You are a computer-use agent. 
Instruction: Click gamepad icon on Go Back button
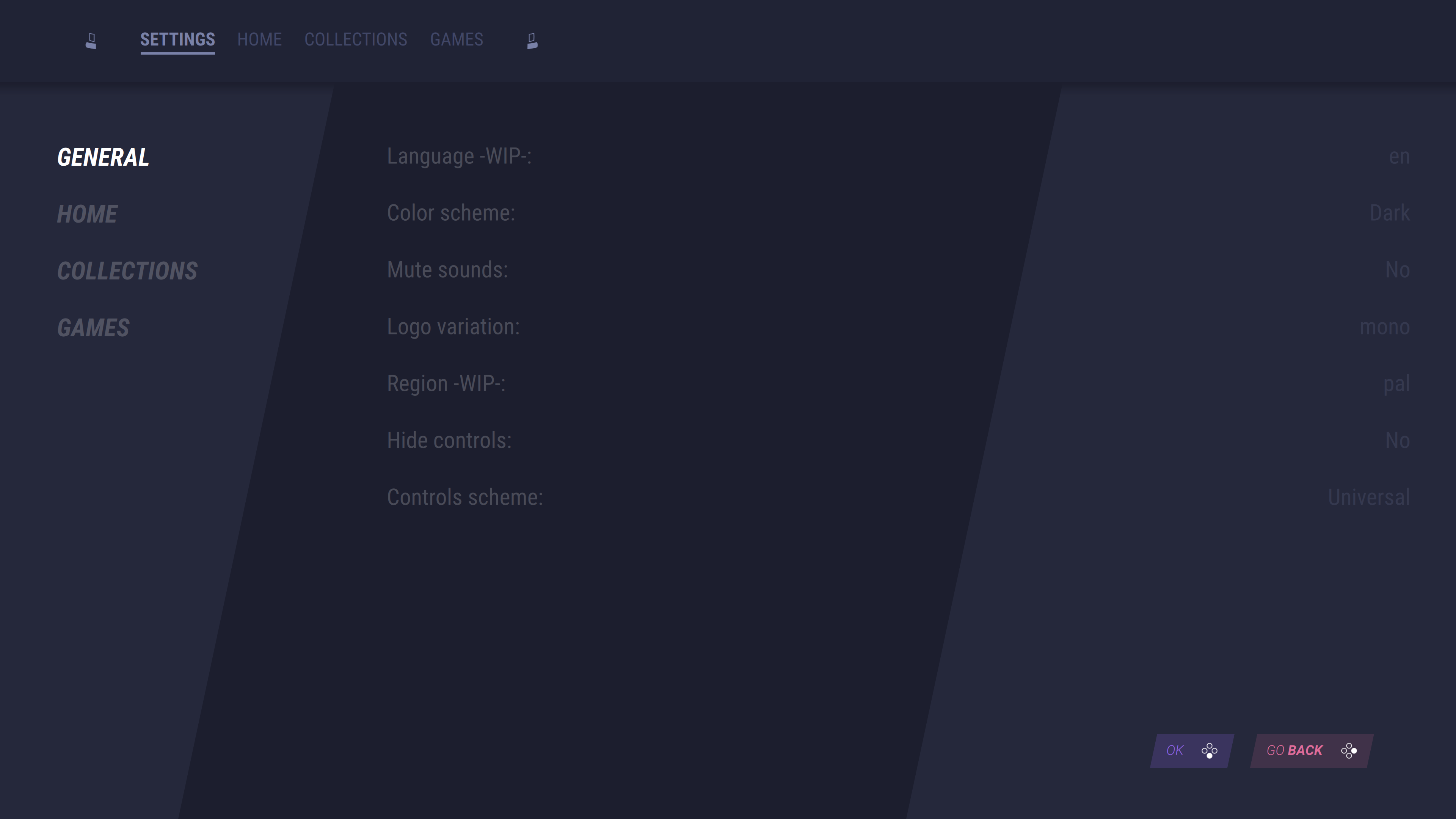1349,751
